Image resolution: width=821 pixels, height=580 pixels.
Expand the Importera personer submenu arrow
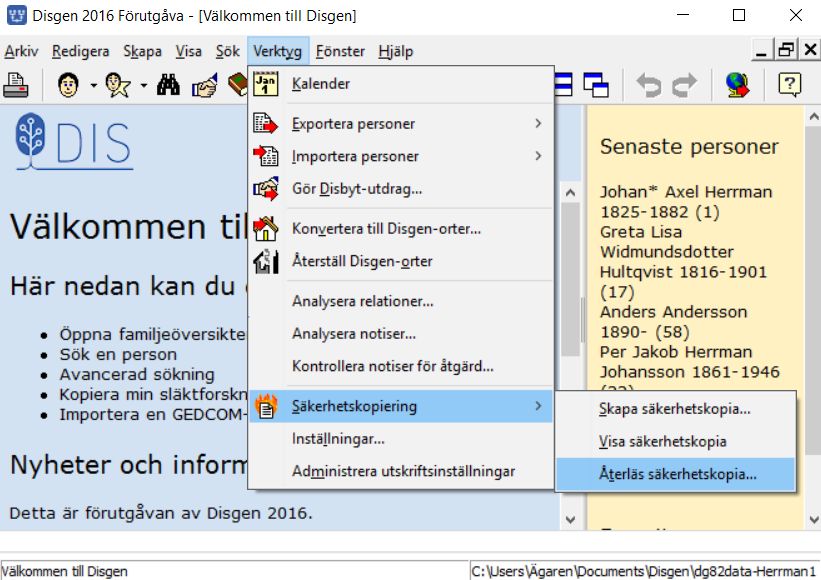point(538,156)
